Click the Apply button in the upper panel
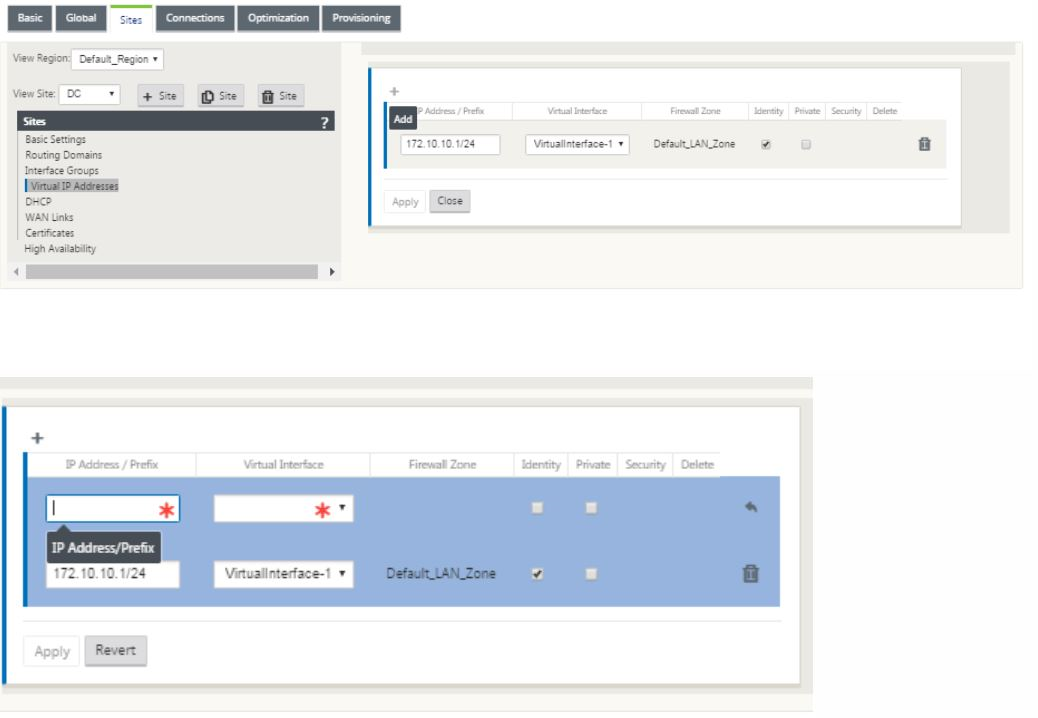Screen dimensions: 1038x718 [x=405, y=202]
